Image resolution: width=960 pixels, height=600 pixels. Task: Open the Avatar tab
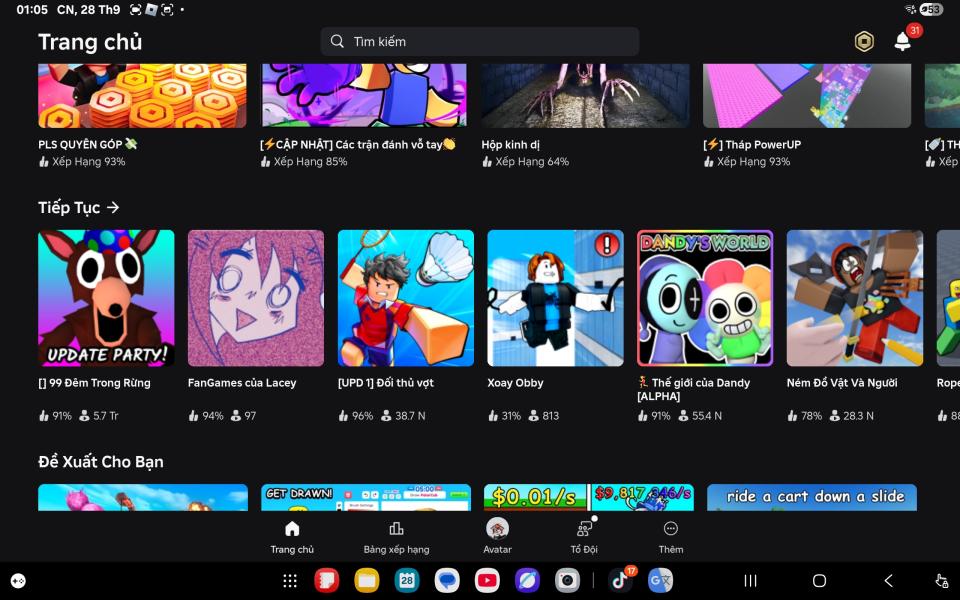pyautogui.click(x=497, y=537)
